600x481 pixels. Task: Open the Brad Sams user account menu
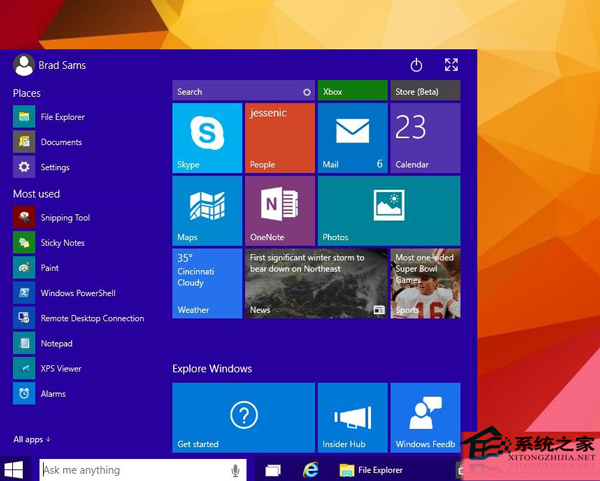pos(50,65)
